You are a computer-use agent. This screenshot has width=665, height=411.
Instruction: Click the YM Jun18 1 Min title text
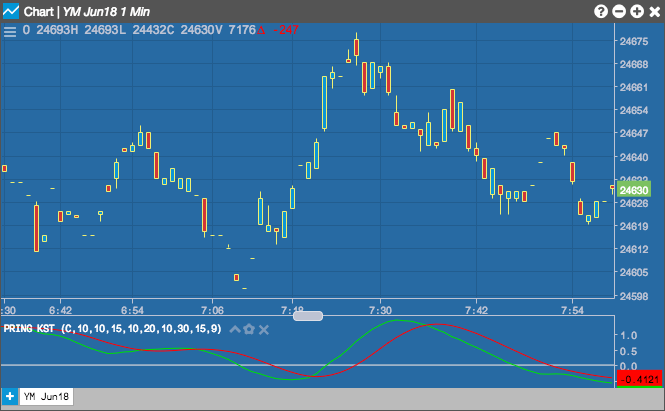[x=106, y=12]
